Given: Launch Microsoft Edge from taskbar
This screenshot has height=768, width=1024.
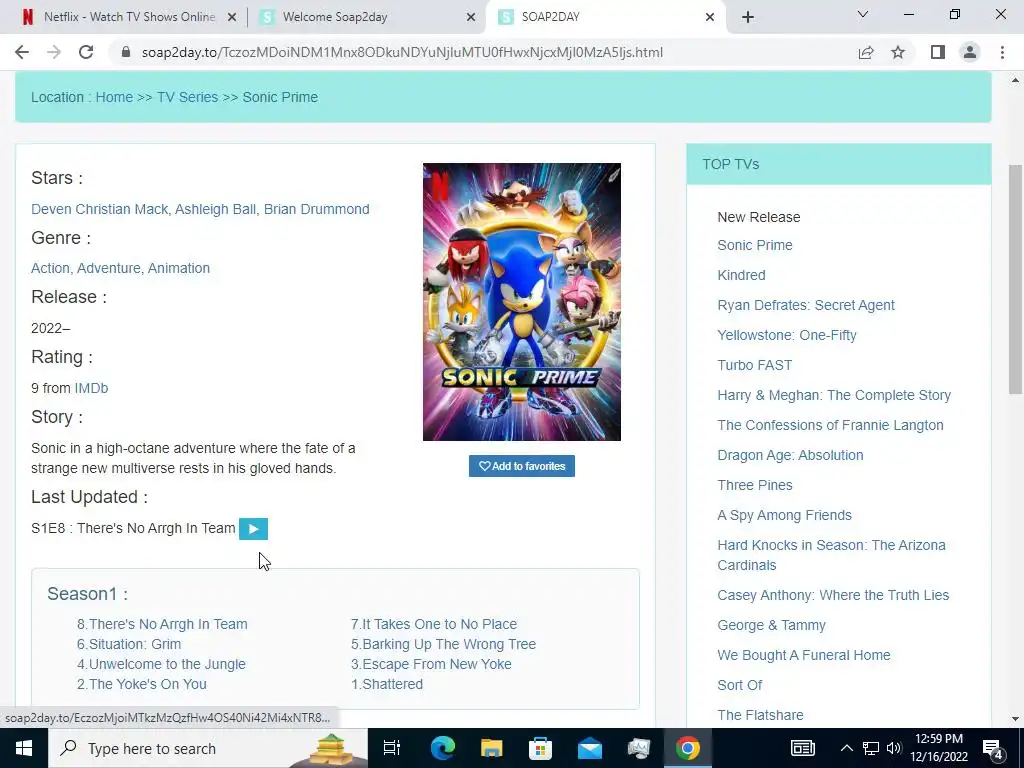Looking at the screenshot, I should click(x=442, y=748).
